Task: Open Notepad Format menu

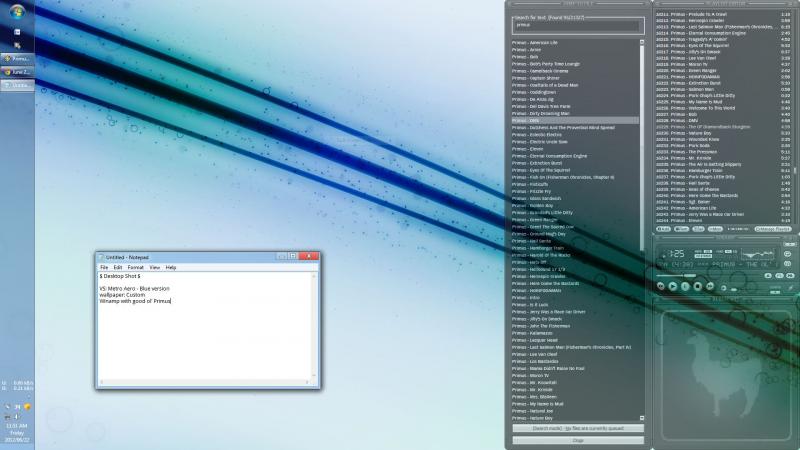Action: tap(136, 267)
